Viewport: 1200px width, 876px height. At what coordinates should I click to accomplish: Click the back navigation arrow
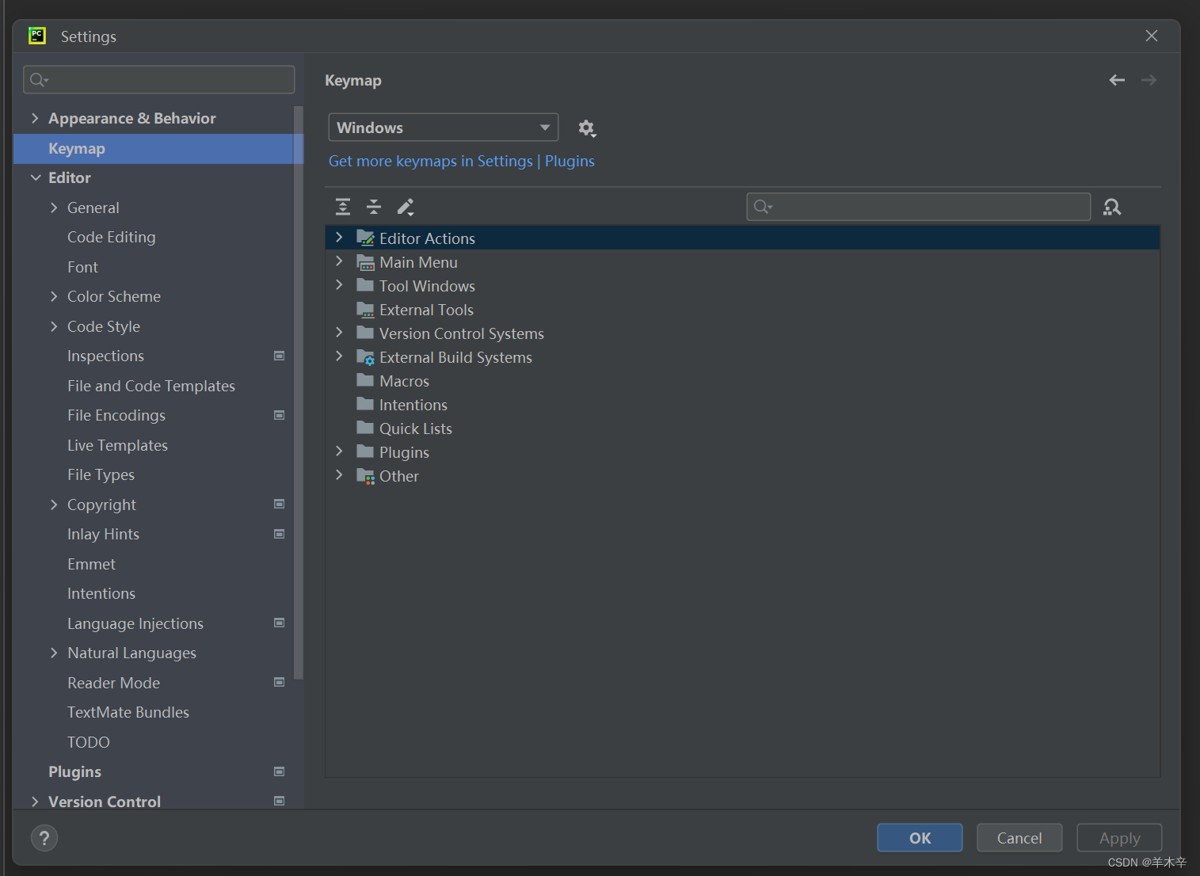click(1117, 80)
